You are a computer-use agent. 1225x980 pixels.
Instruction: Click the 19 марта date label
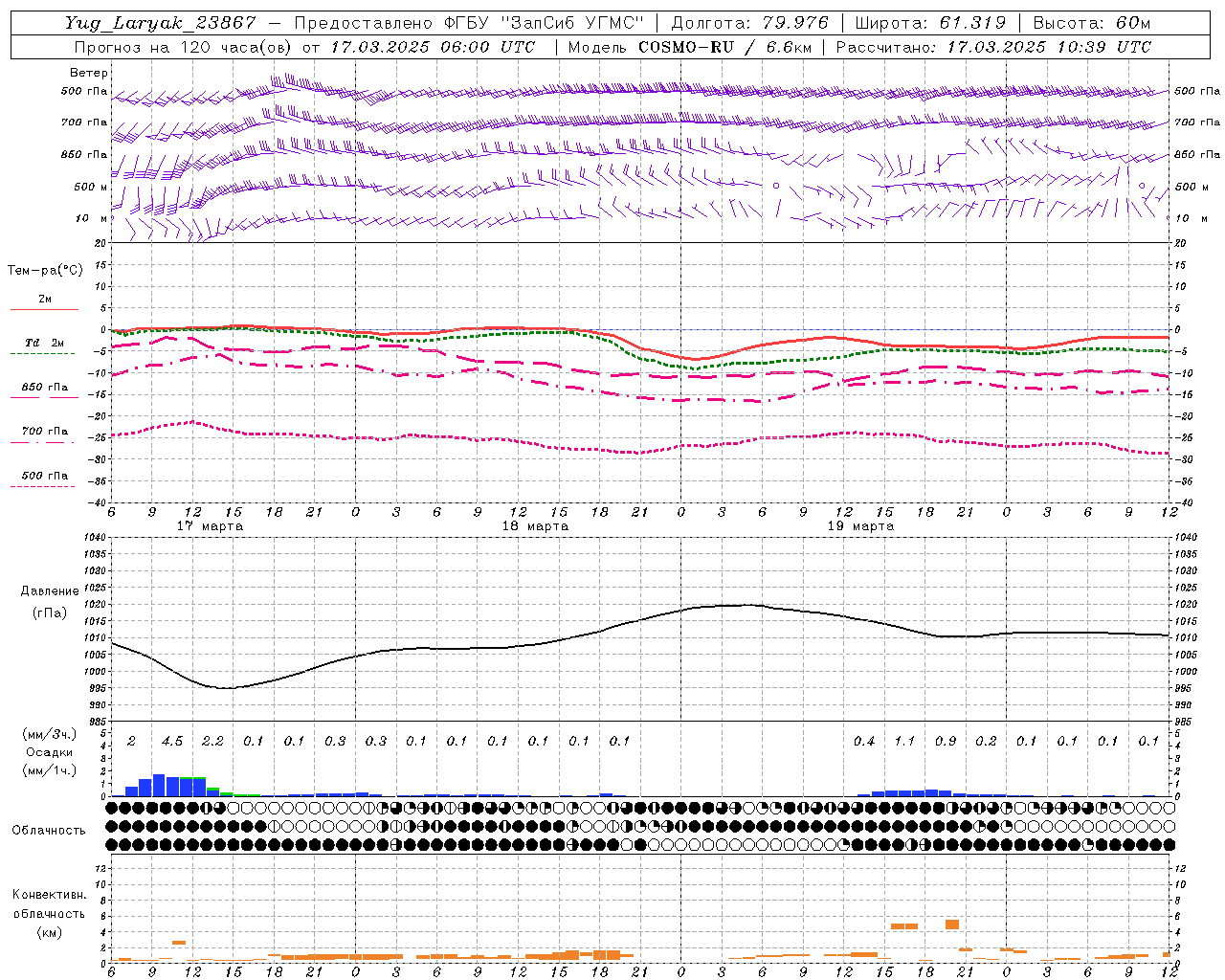pyautogui.click(x=861, y=525)
